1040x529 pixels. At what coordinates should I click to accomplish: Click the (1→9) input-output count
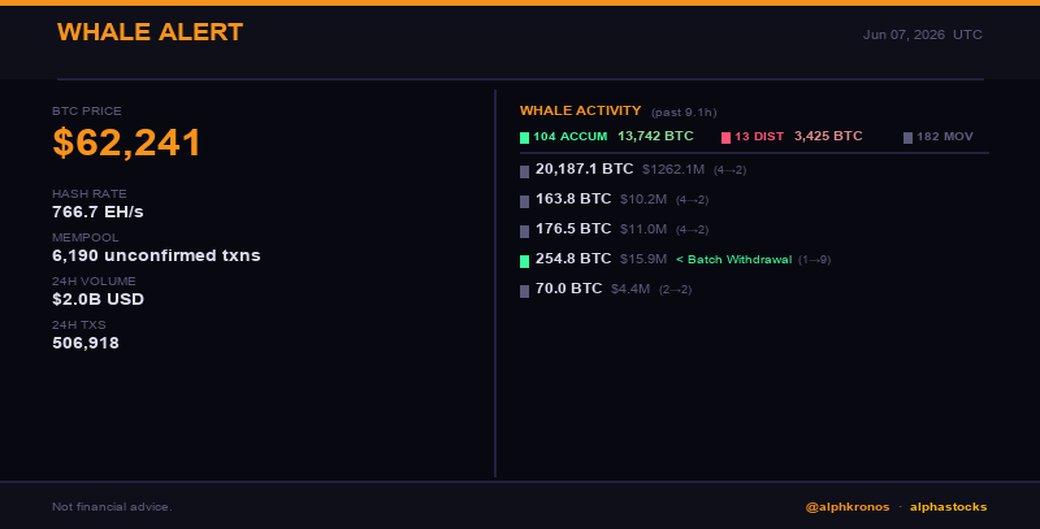tap(814, 260)
